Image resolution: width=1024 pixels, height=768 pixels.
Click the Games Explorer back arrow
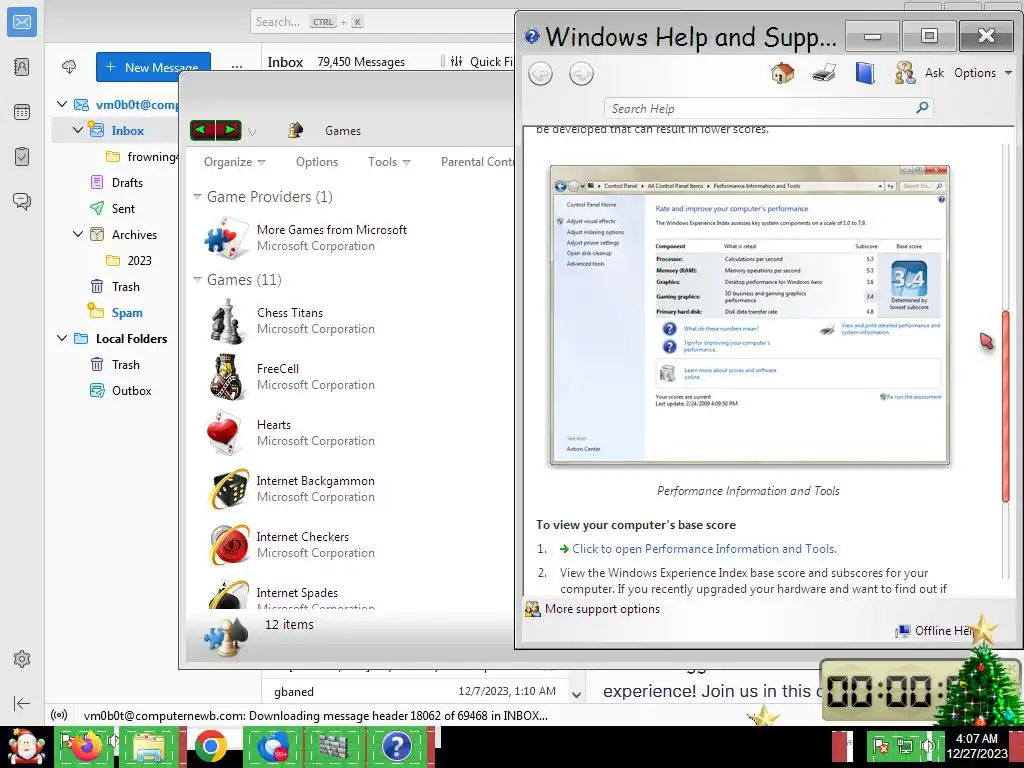click(x=202, y=131)
